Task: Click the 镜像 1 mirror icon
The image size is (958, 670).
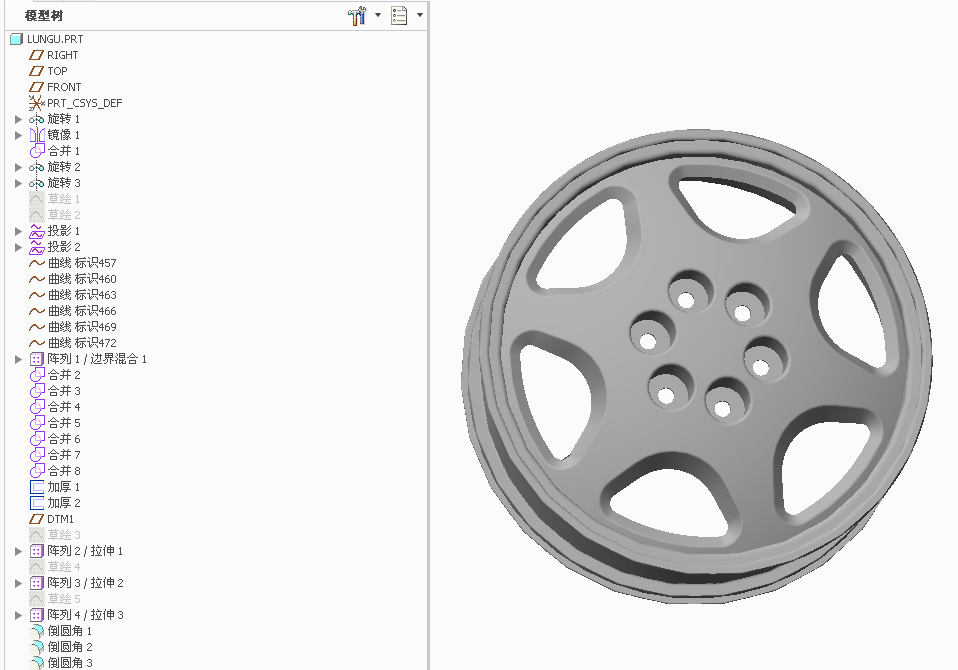Action: point(37,135)
